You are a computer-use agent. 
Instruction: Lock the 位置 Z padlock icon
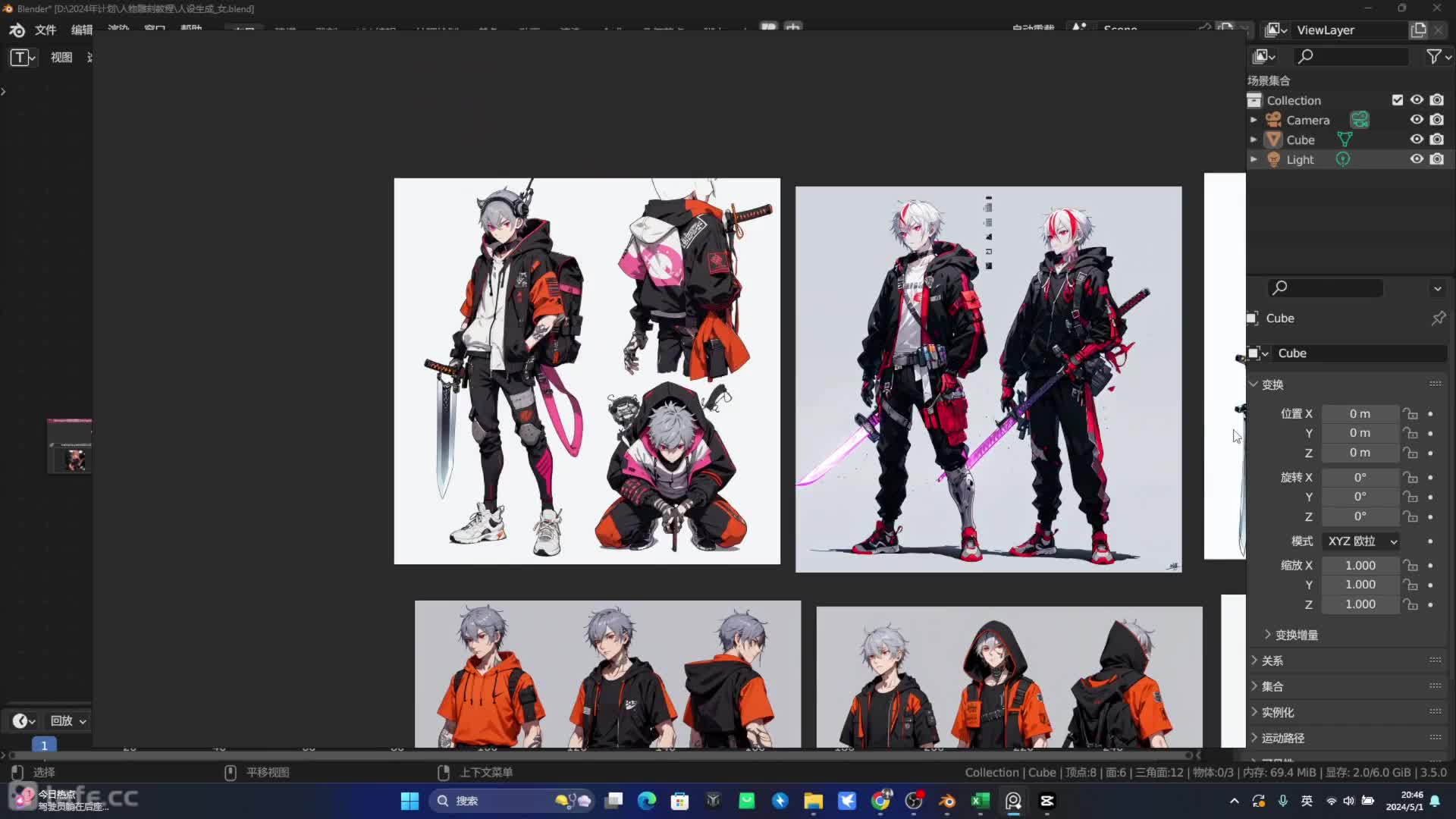click(1410, 453)
